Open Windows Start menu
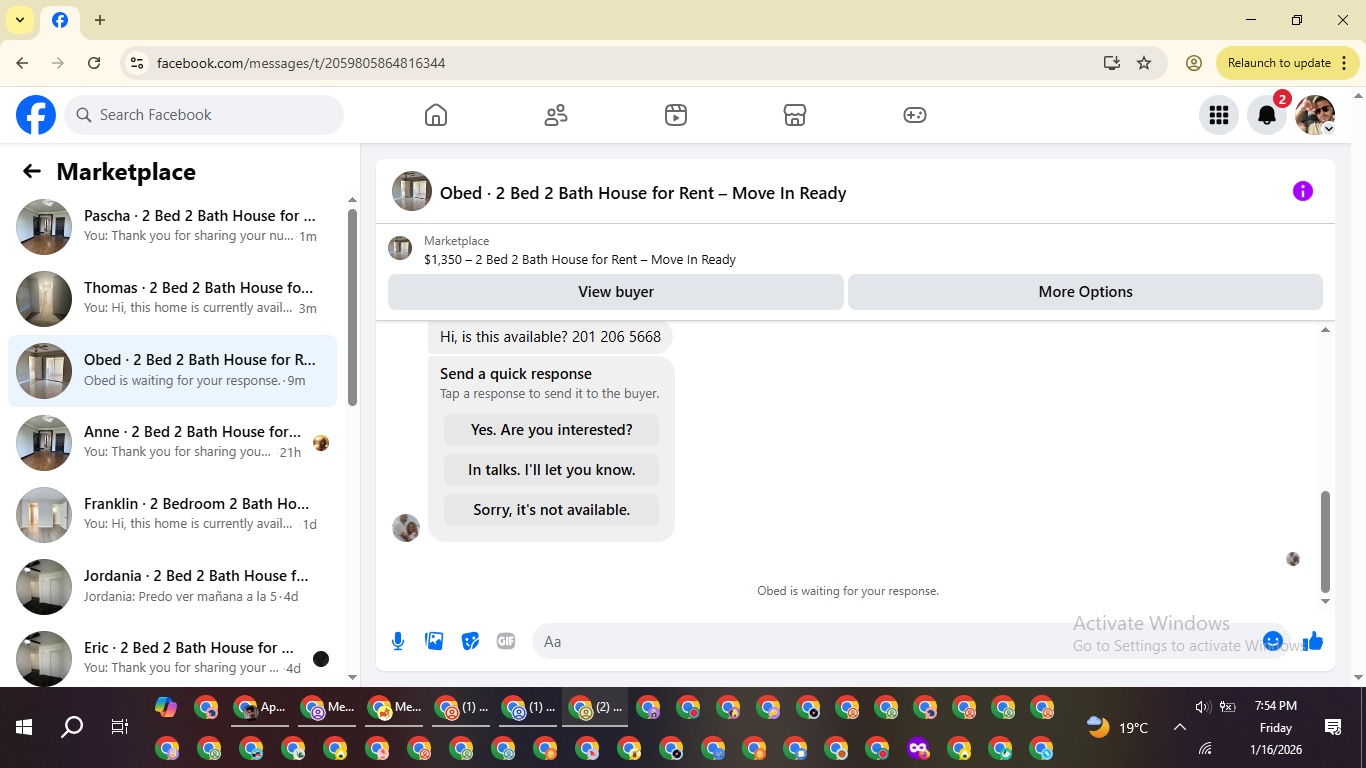Image resolution: width=1366 pixels, height=768 pixels. pos(24,727)
